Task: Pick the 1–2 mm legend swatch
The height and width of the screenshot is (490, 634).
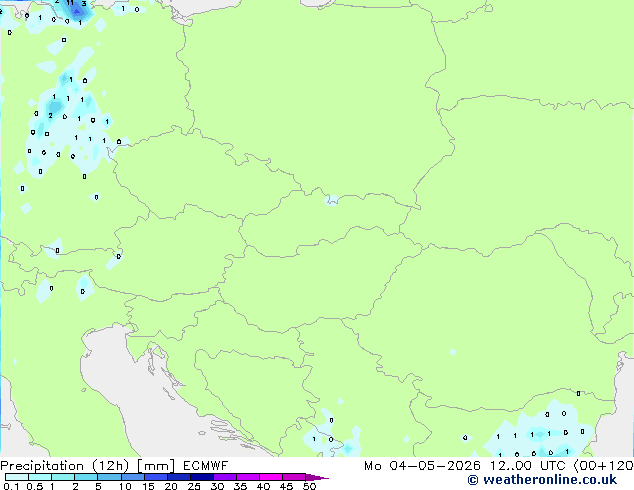Action: point(63,477)
